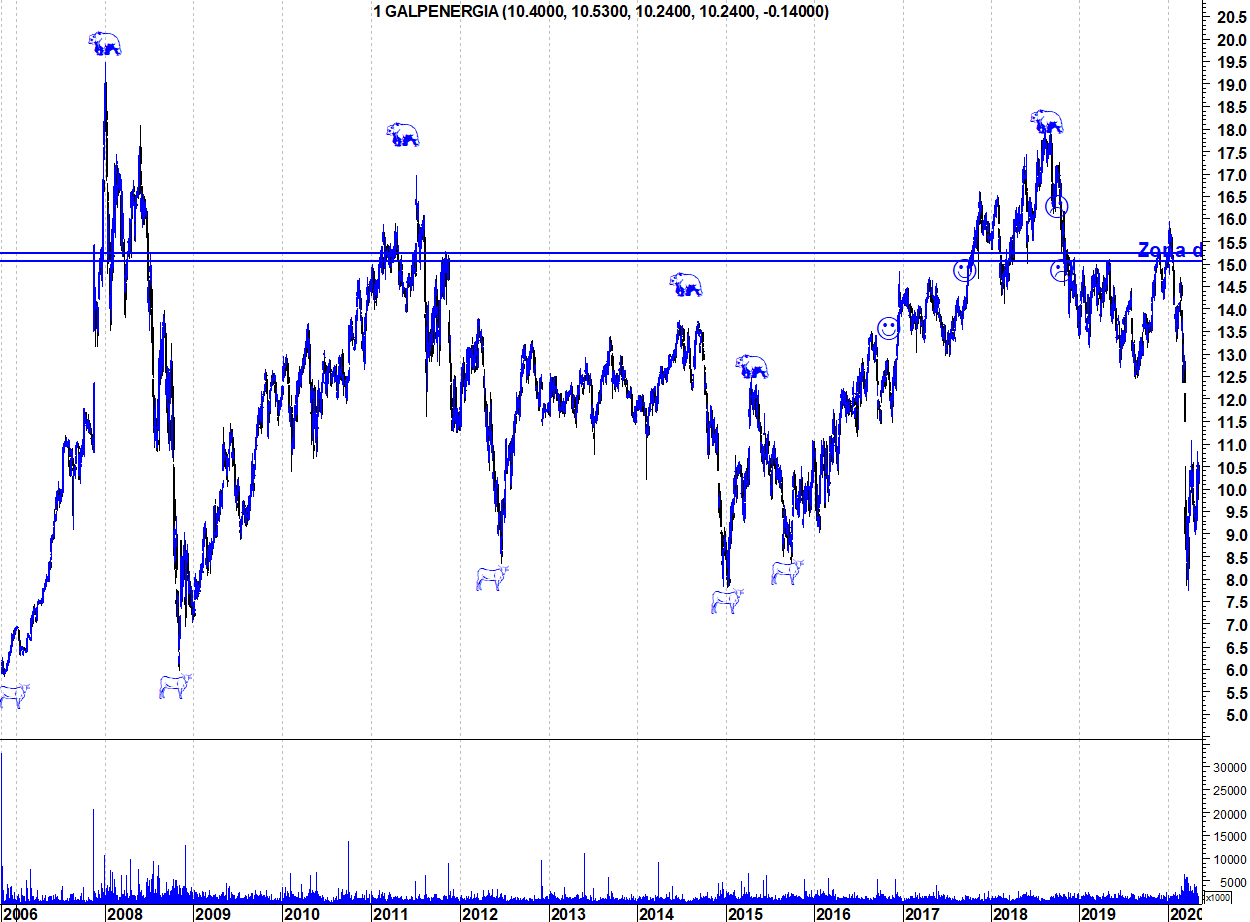Click the smiley face in mid-2017
Image resolution: width=1250 pixels, height=922 pixels.
point(964,270)
